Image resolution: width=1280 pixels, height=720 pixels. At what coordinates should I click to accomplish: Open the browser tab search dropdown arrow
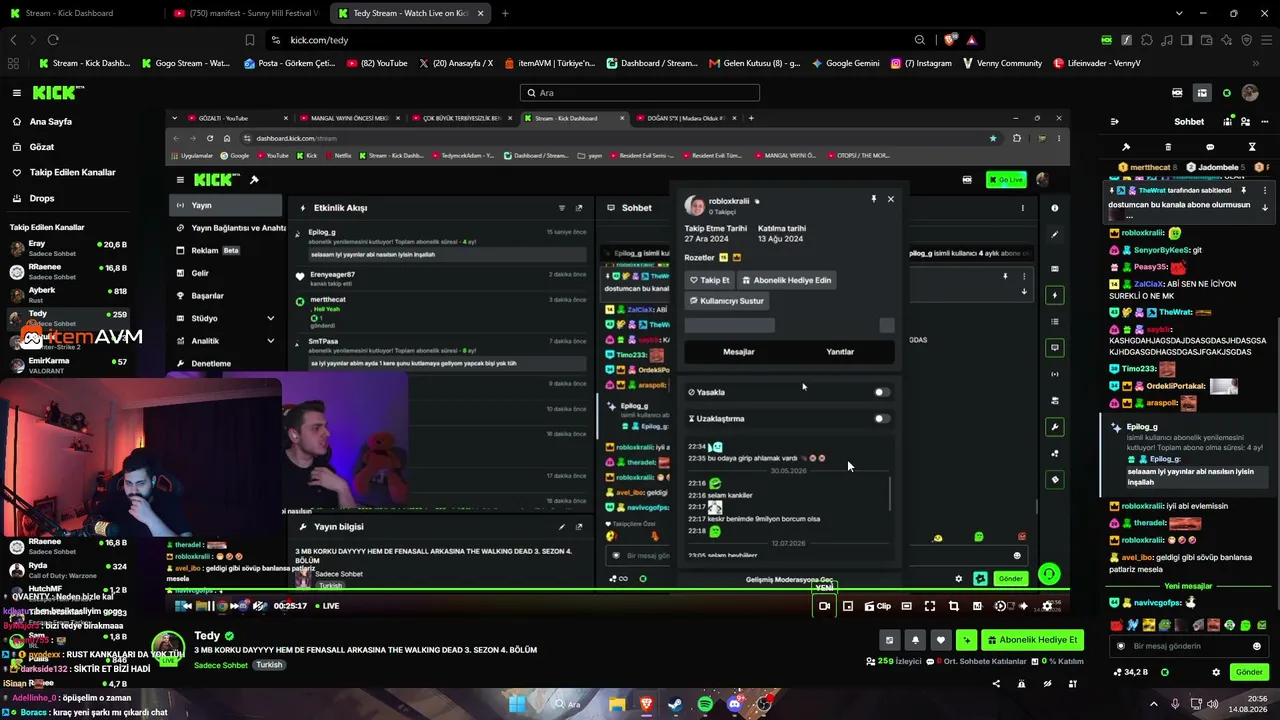click(1180, 13)
